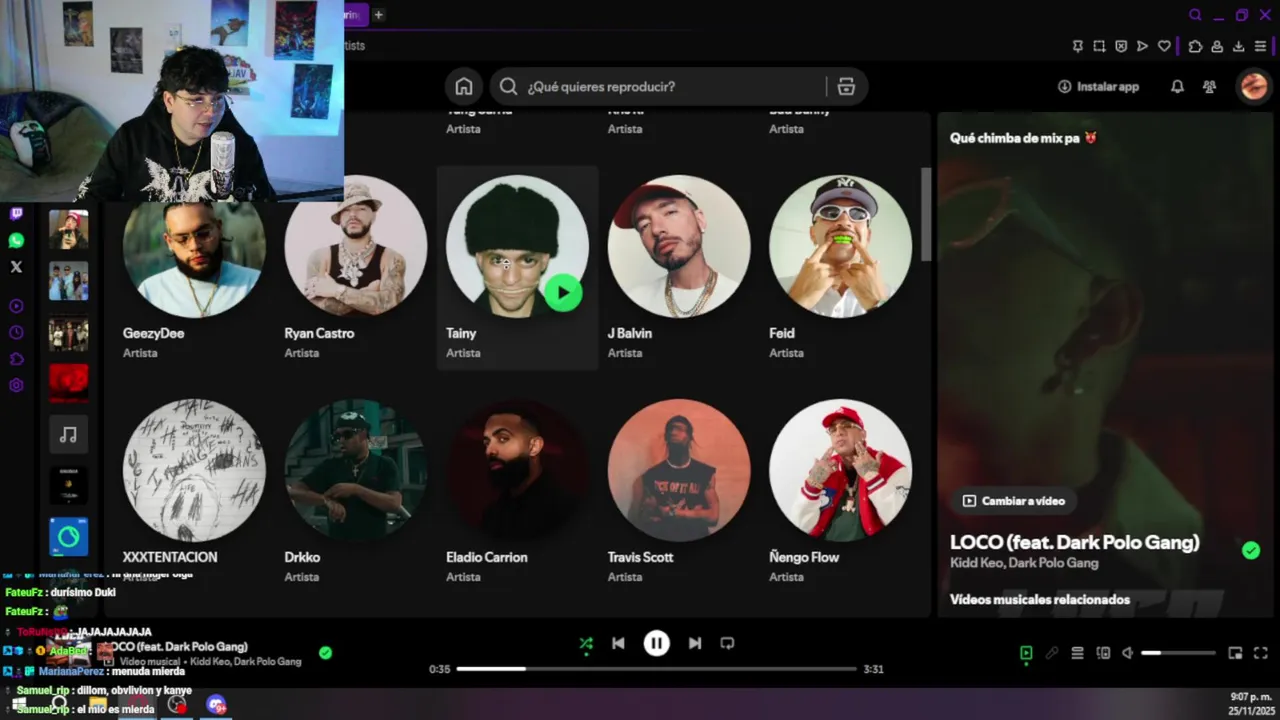Click the magnifier icon in Spotify search field
The image size is (1280, 720).
point(508,87)
